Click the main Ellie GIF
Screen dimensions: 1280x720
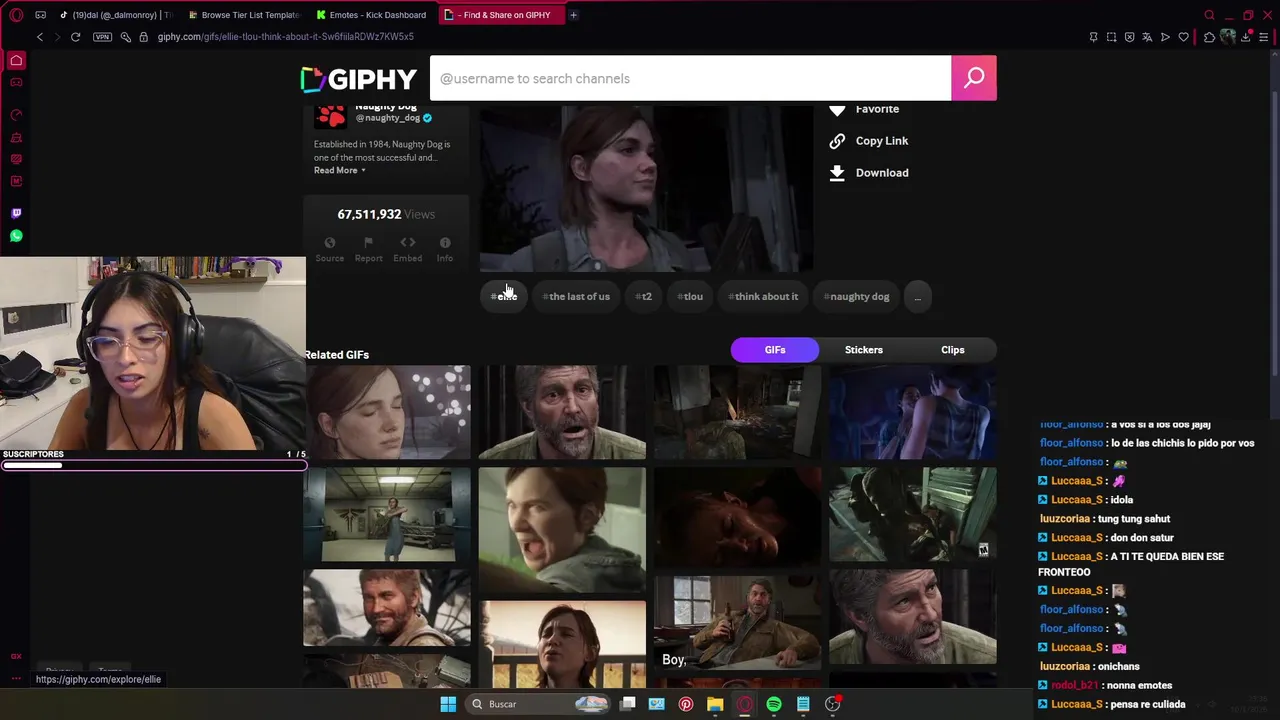tap(646, 188)
